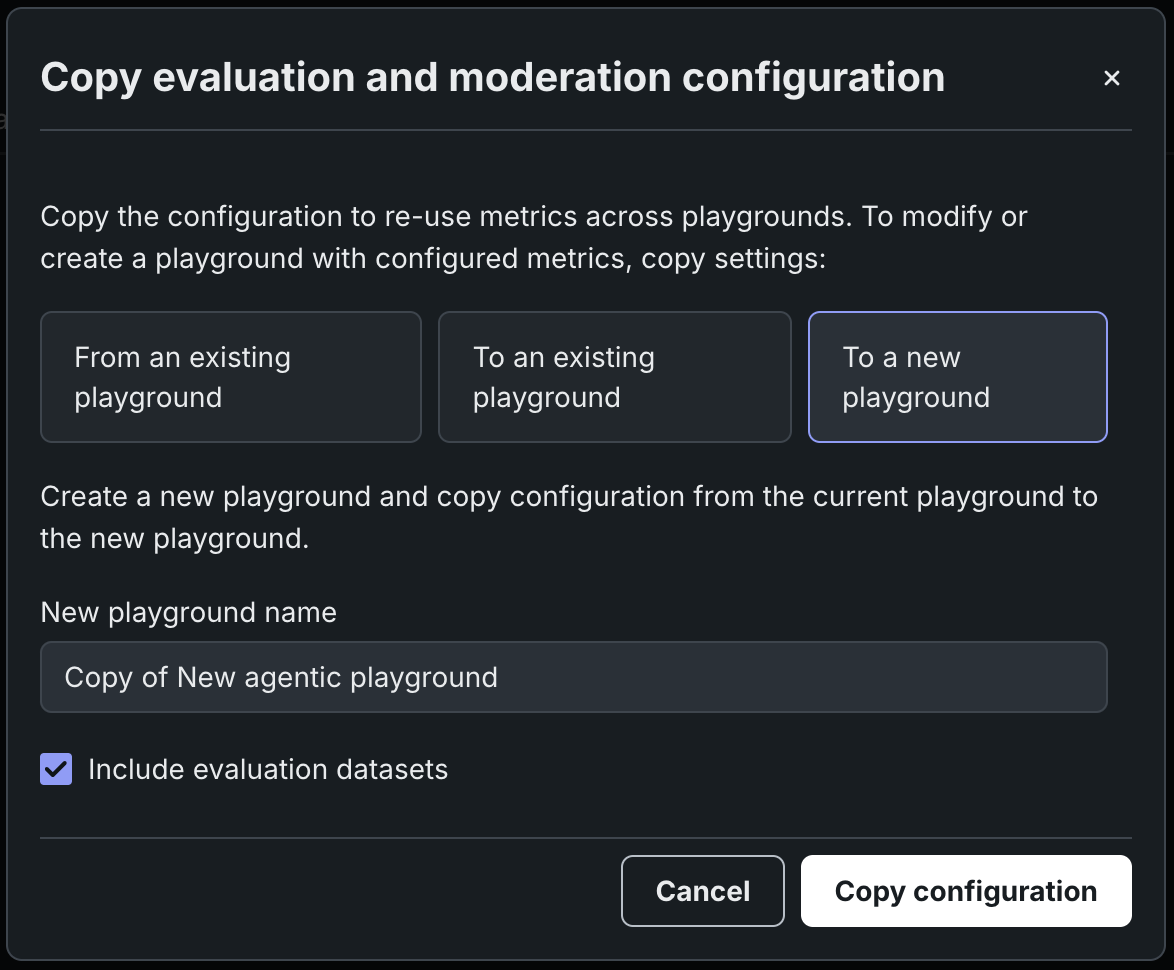Switch copy target to an existing playground
The width and height of the screenshot is (1174, 970).
pyautogui.click(x=614, y=377)
